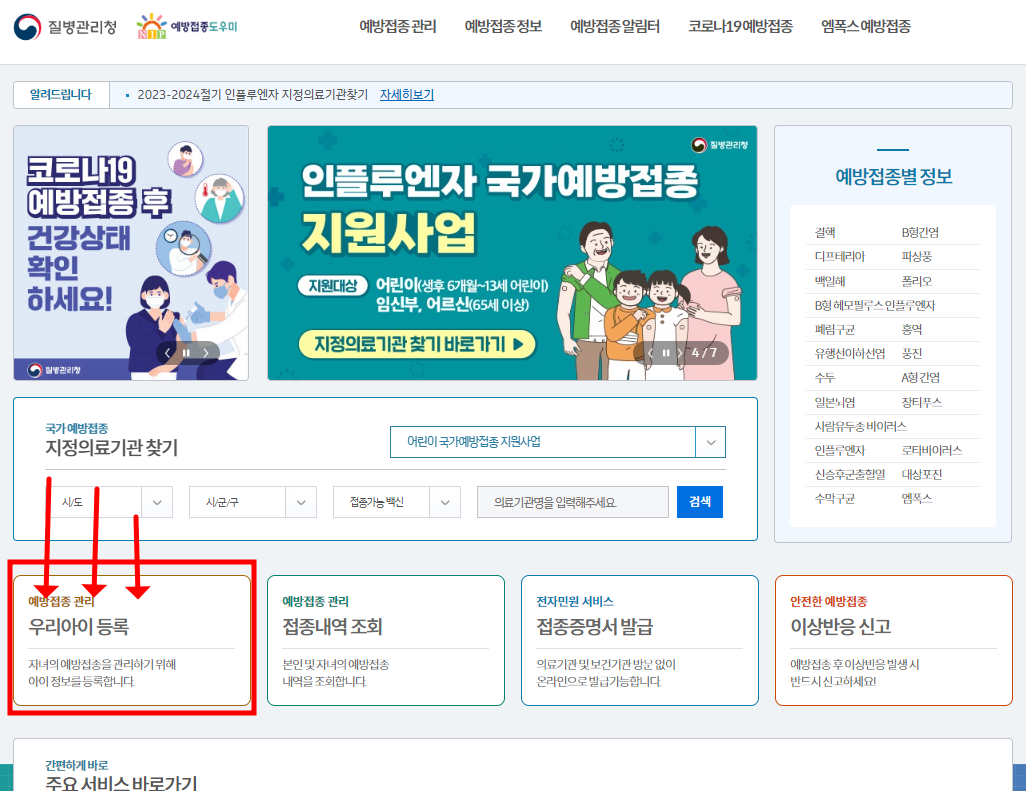Expand the 접종가능 백신 vaccine dropdown
Image resolution: width=1026 pixels, height=791 pixels.
396,501
